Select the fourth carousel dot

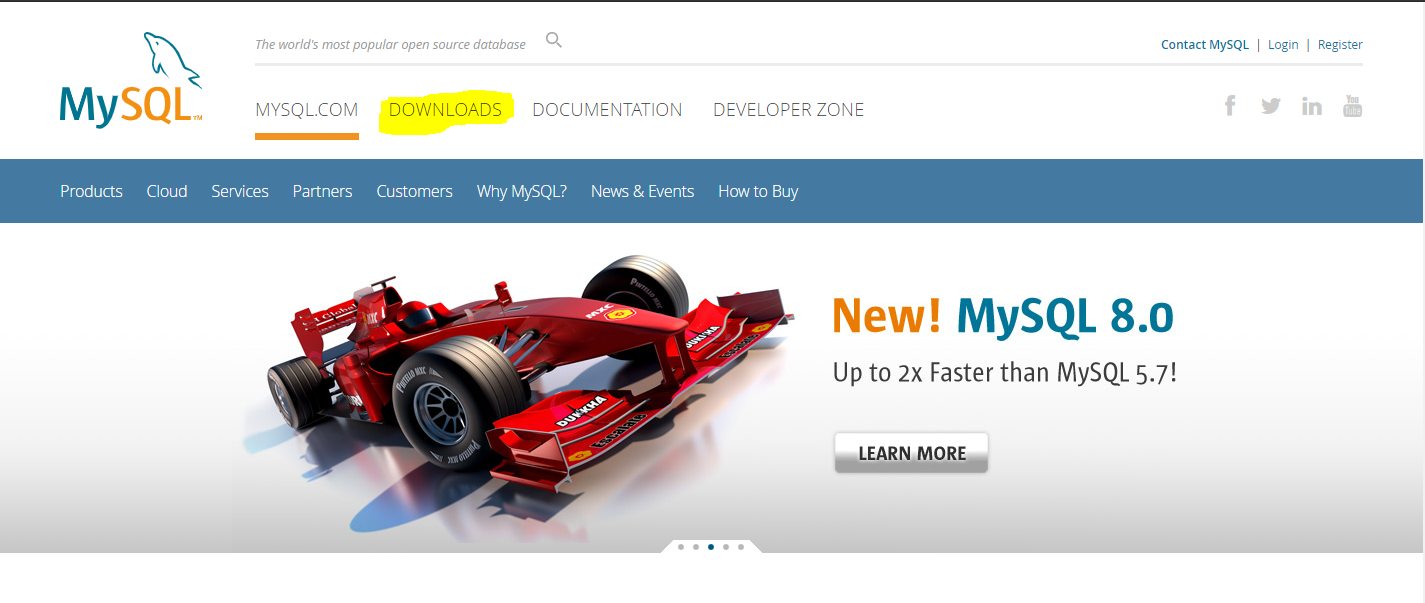coord(726,547)
